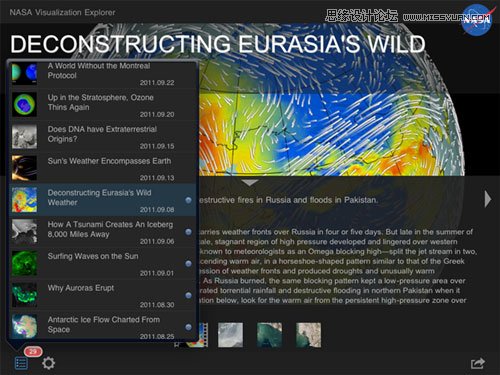Image resolution: width=500 pixels, height=375 pixels.
Task: Click the DNA story grayscale thumbnail
Action: (24, 136)
